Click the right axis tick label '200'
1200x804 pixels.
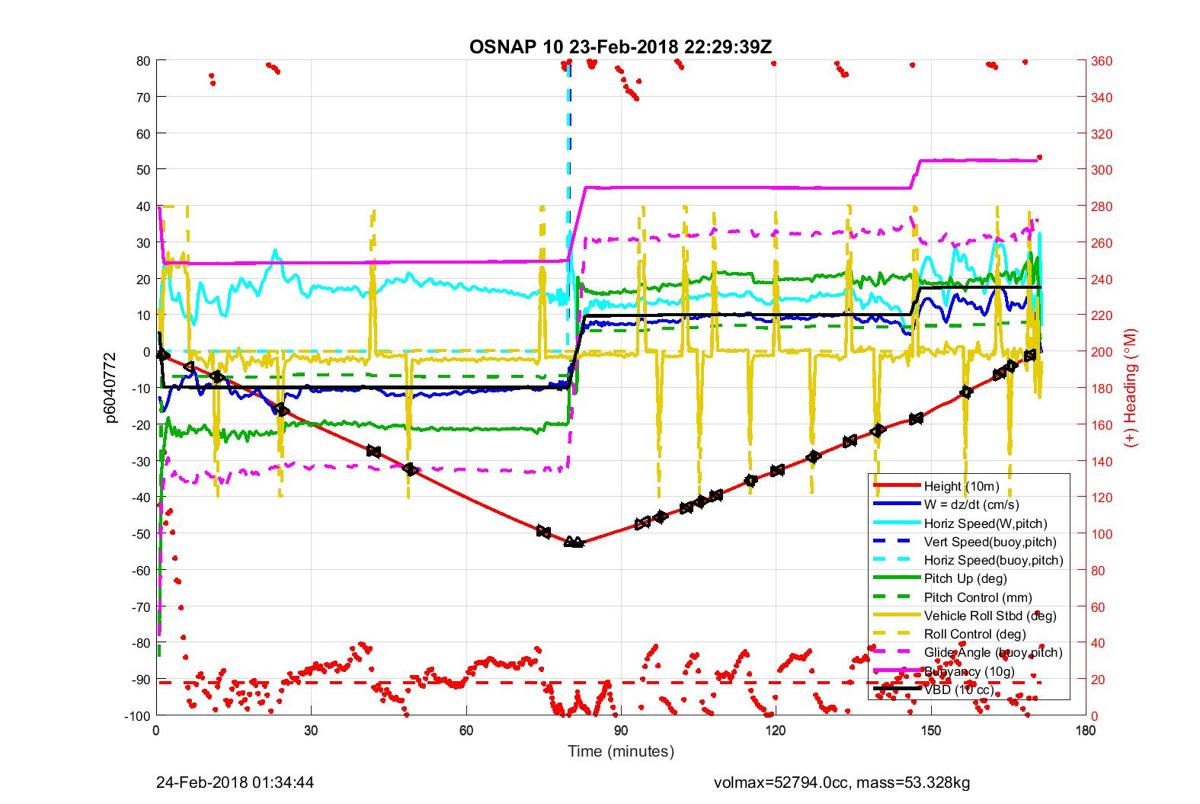1101,352
